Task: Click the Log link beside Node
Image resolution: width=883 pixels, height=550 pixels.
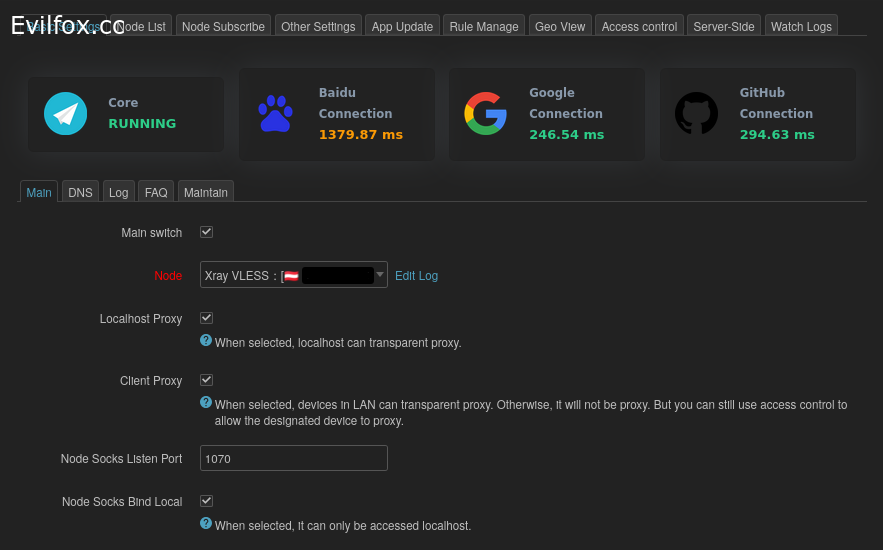Action: click(x=428, y=276)
